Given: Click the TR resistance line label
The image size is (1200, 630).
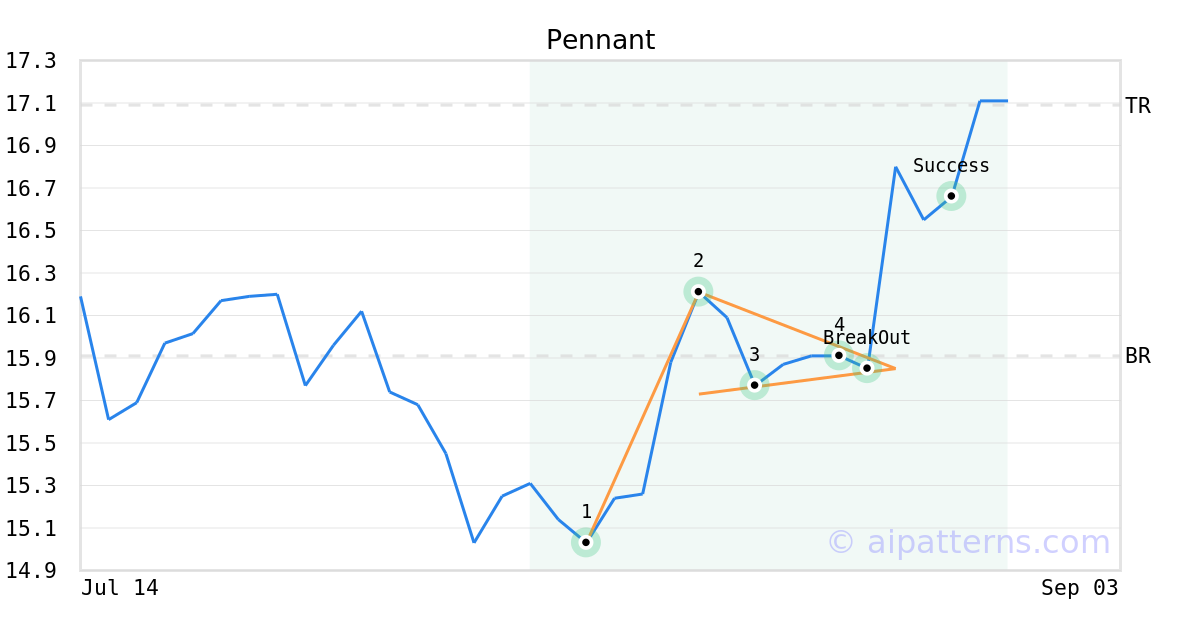Looking at the screenshot, I should (1138, 106).
